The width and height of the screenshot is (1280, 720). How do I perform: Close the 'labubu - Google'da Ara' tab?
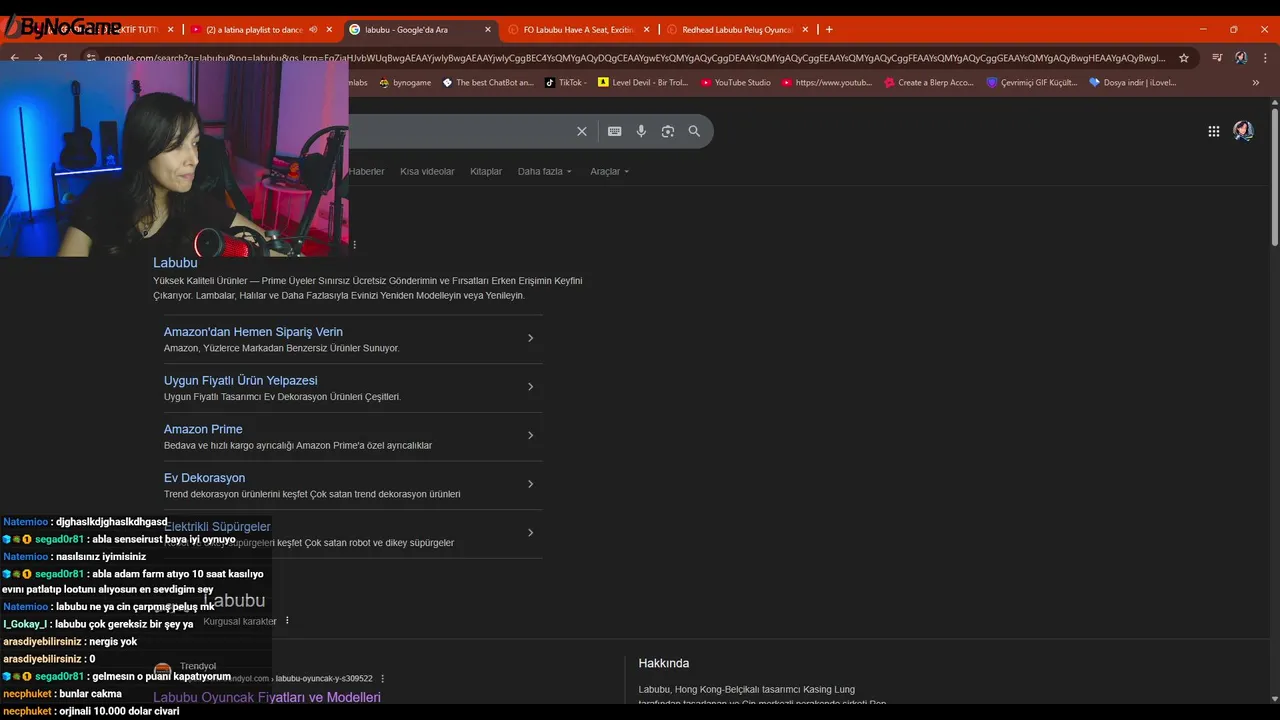click(488, 30)
